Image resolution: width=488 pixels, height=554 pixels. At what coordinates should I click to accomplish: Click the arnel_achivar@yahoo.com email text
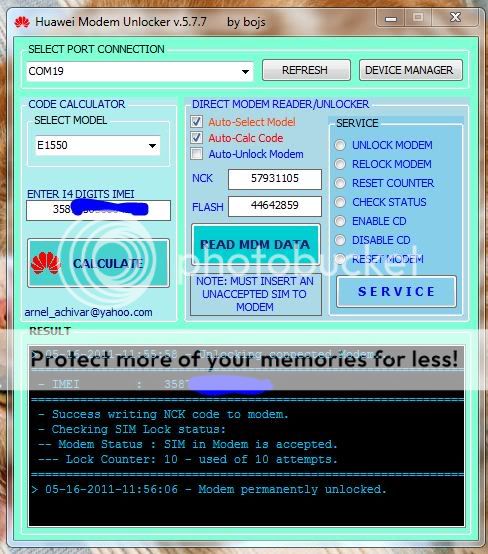88,312
